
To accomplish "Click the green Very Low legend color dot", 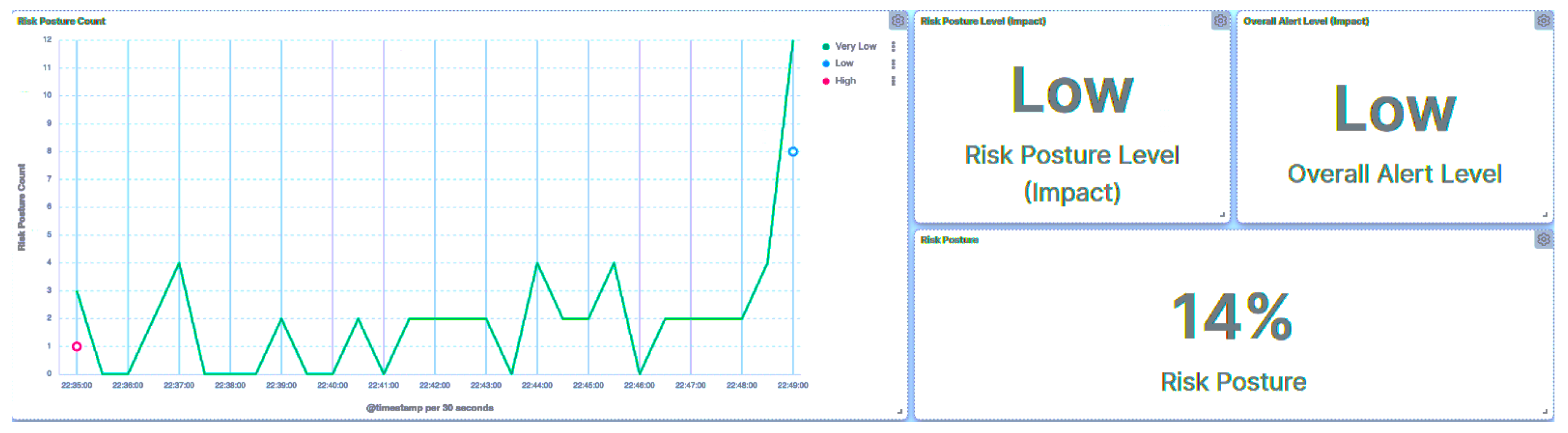I will click(826, 47).
